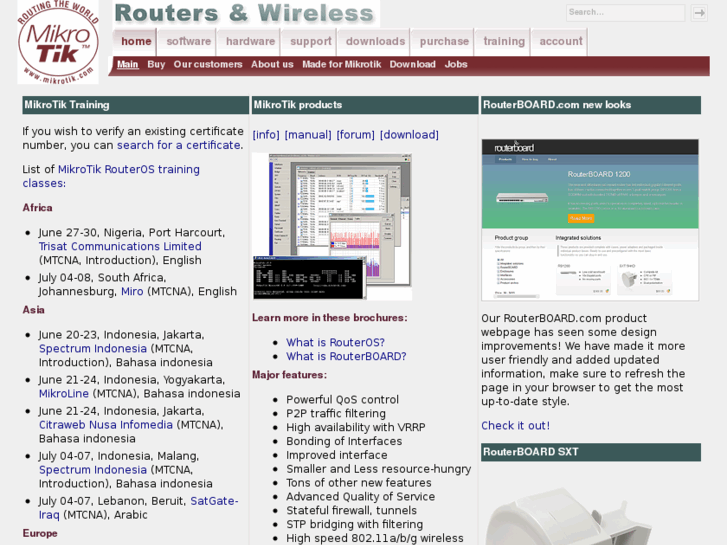Click the MikroTik logo

coord(58,42)
